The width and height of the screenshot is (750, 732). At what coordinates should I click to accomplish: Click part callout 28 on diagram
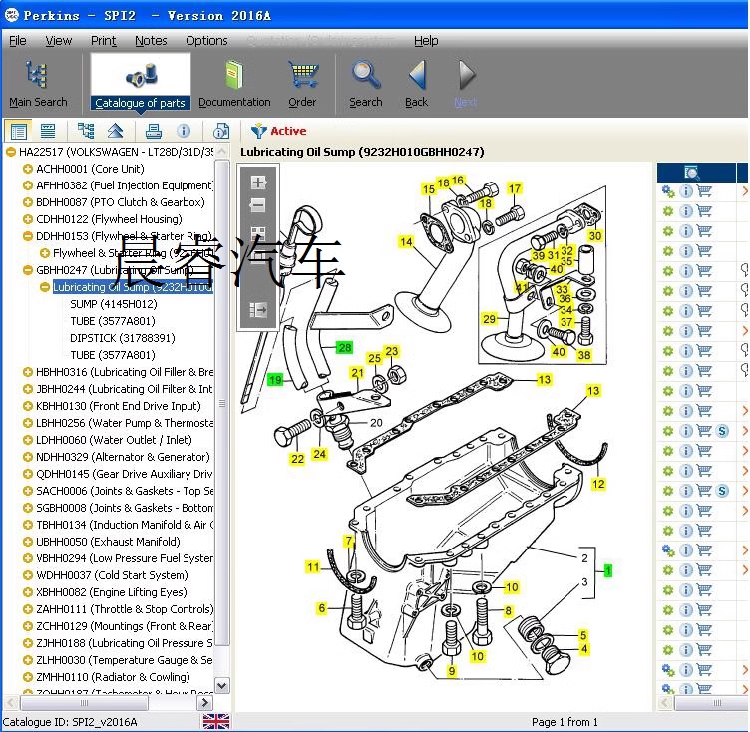pos(344,347)
